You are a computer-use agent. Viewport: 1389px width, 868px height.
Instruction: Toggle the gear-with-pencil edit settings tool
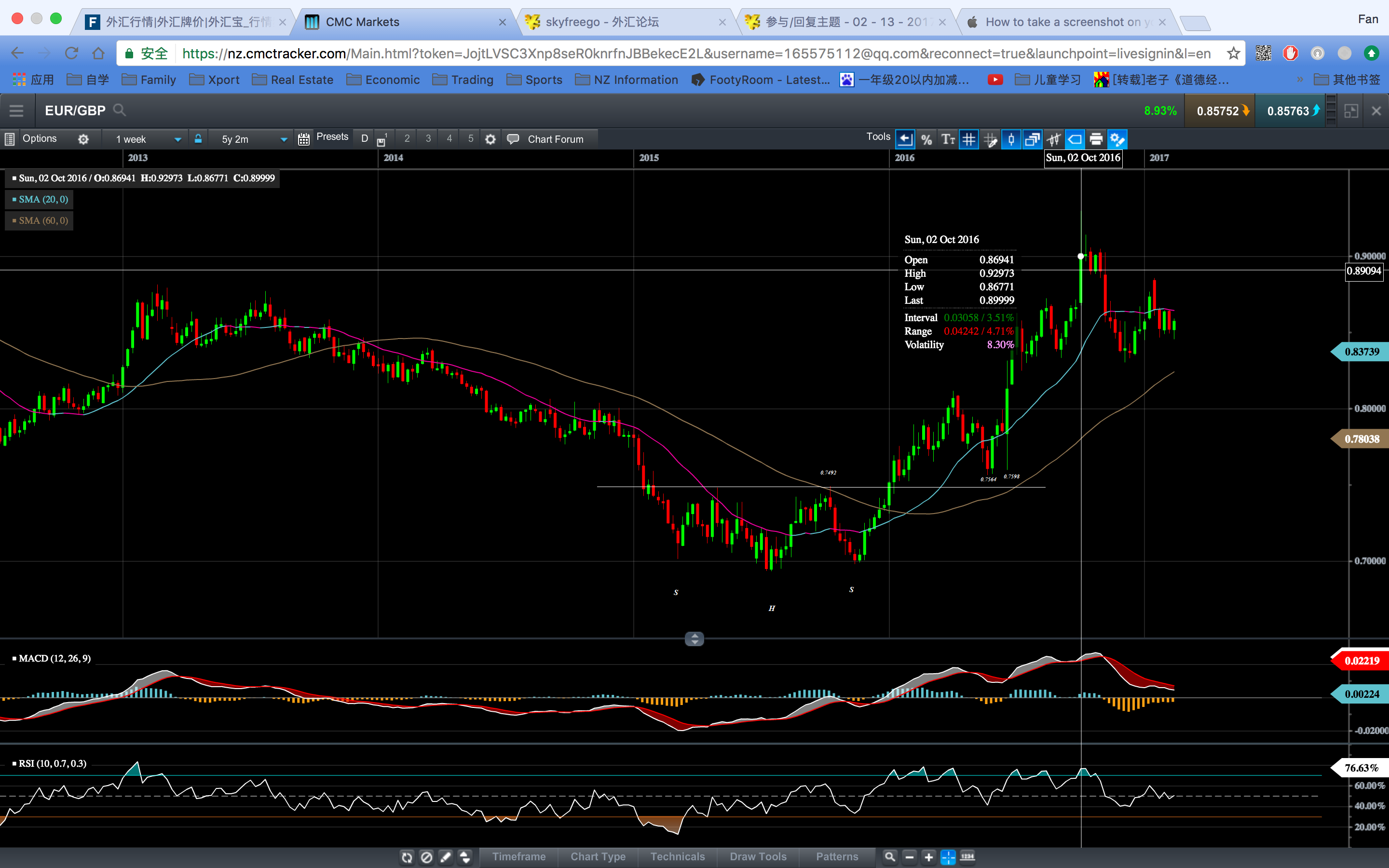coord(1117,139)
